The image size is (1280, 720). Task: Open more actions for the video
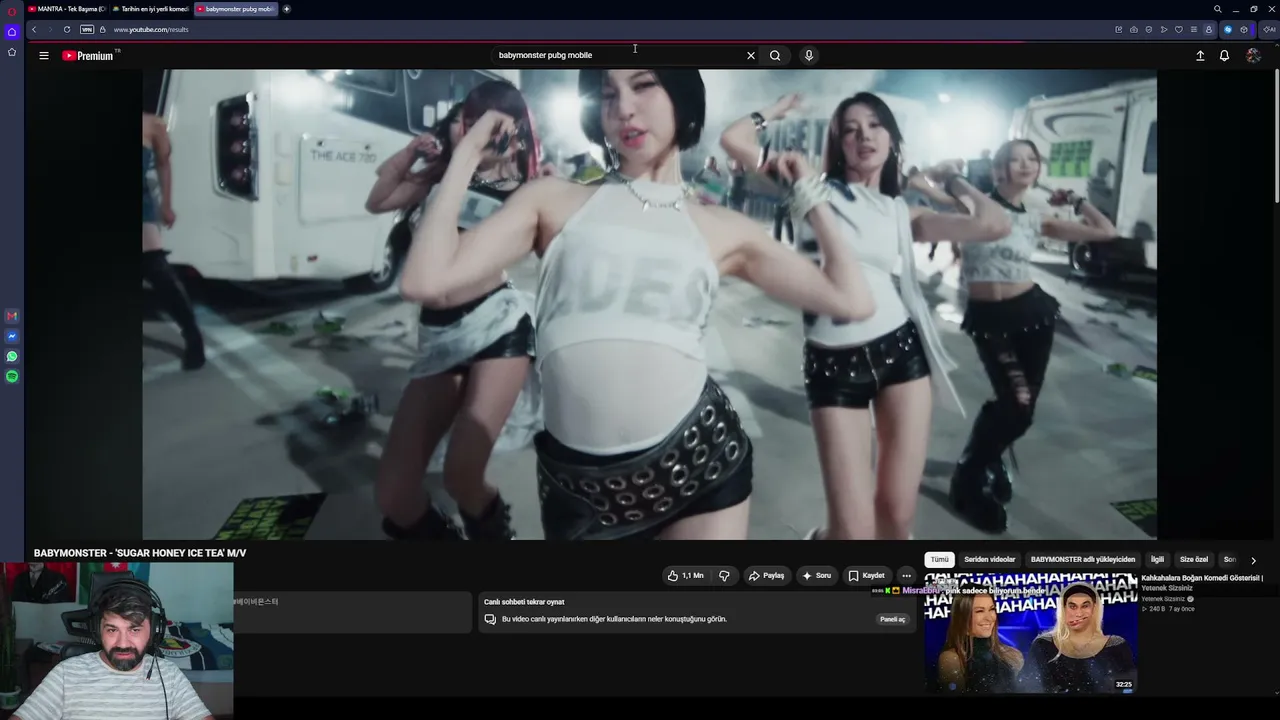906,576
